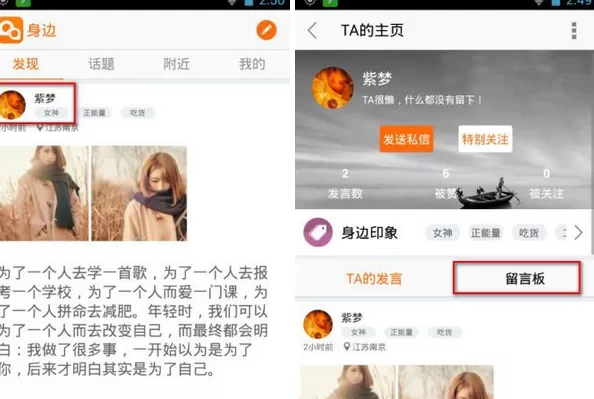594x399 pixels.
Task: Tap the purple tag icon beside 身边印象
Action: tap(318, 232)
